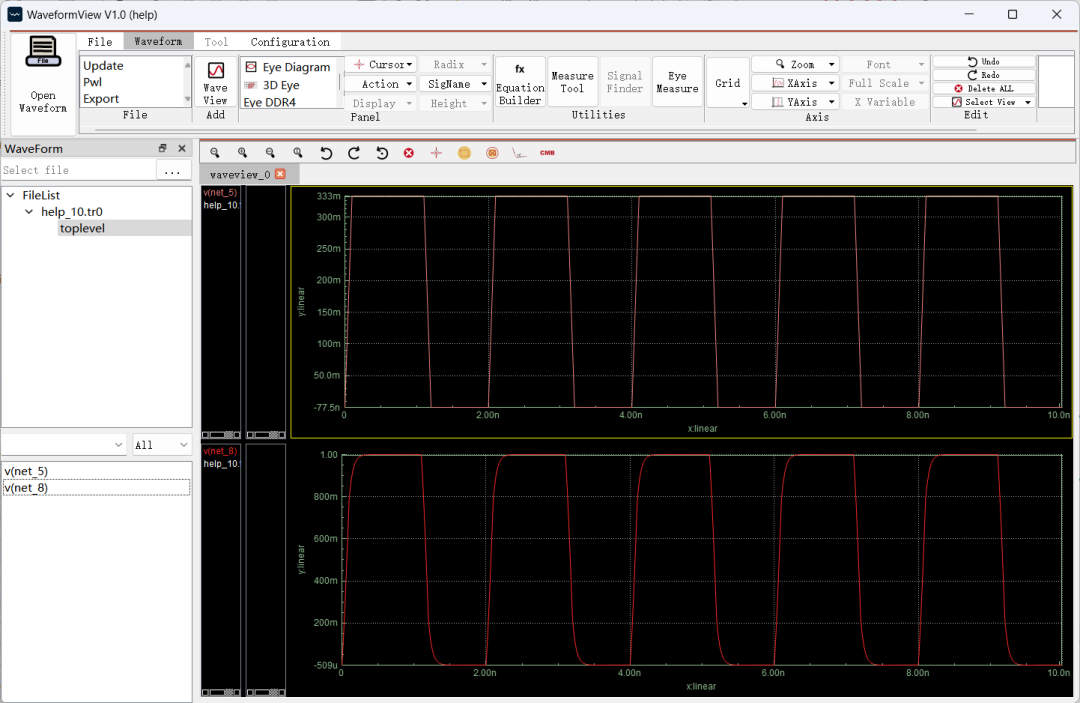
Task: Click the circled orange image icon
Action: pyautogui.click(x=492, y=153)
